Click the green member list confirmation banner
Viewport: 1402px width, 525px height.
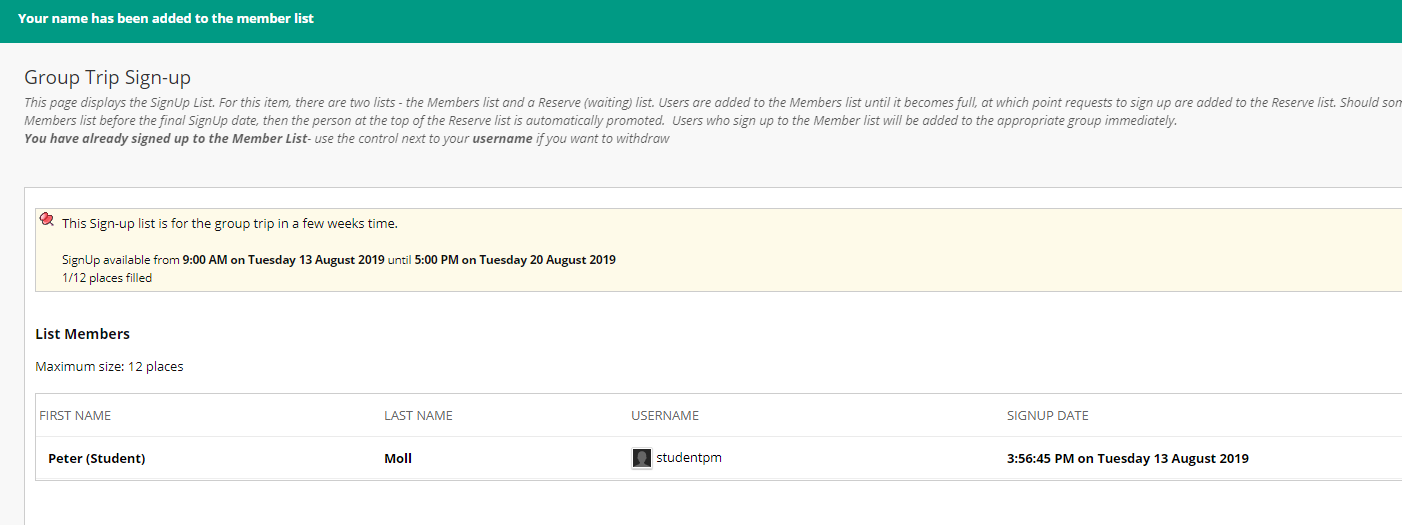(701, 19)
